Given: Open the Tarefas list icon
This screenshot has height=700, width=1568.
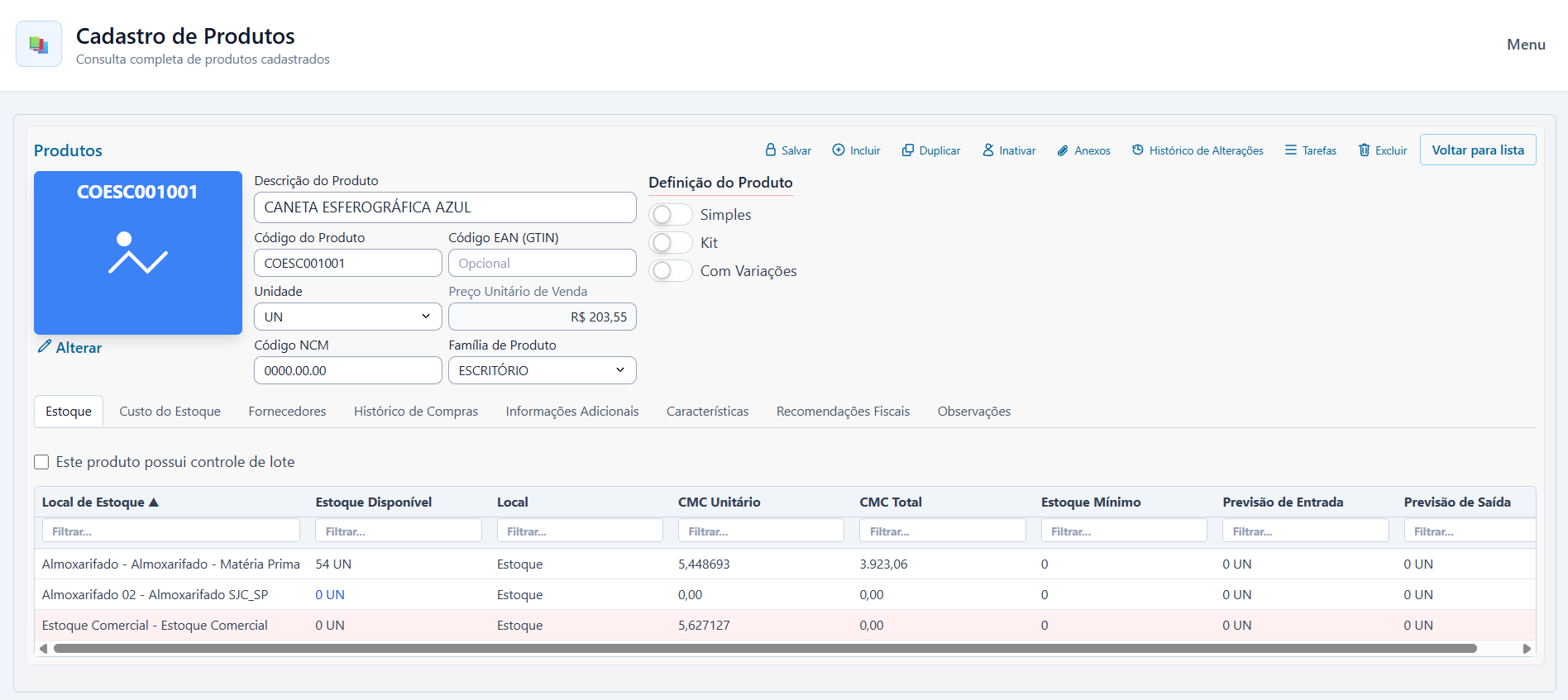Looking at the screenshot, I should click(1291, 150).
